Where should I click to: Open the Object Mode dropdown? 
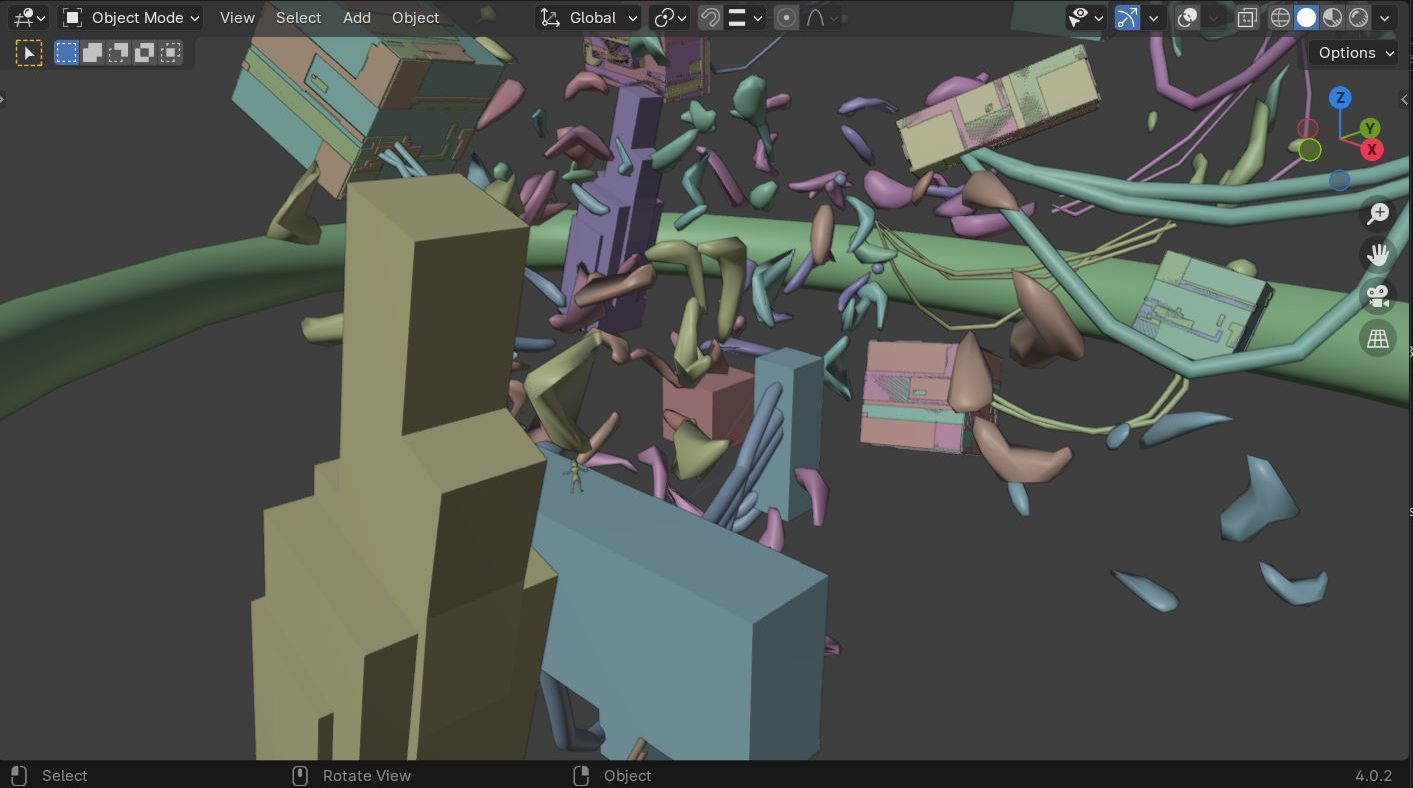point(131,18)
